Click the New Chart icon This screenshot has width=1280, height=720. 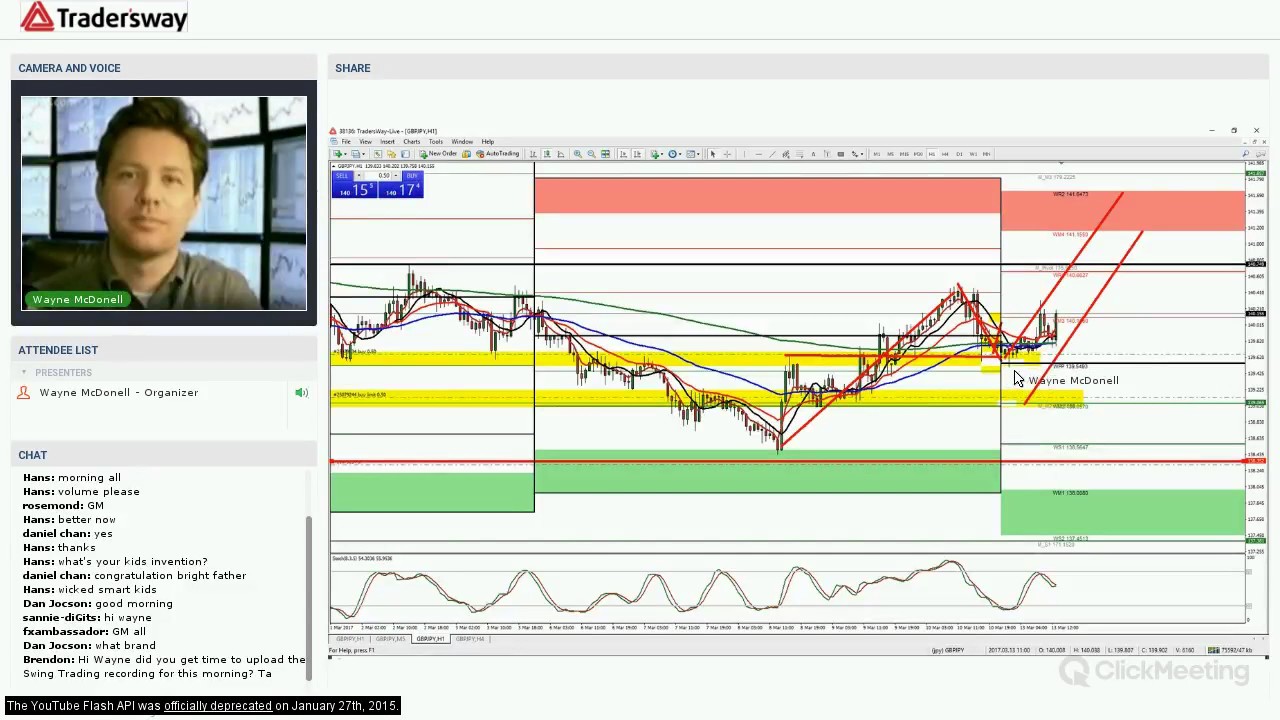click(x=338, y=153)
